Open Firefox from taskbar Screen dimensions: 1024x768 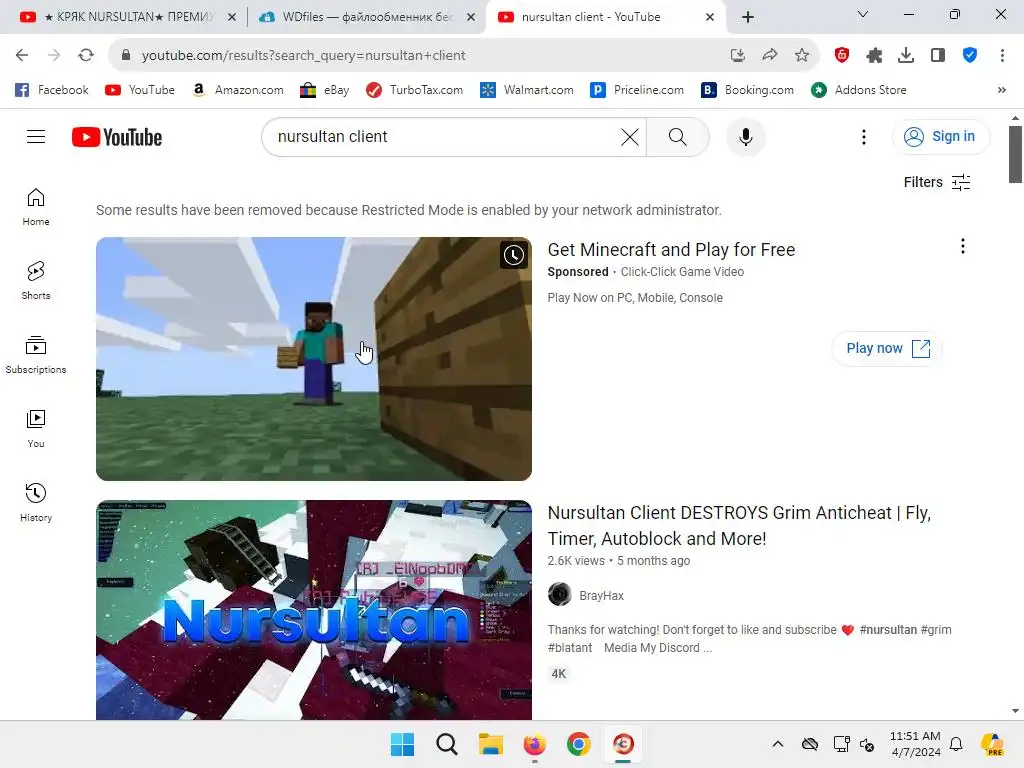click(534, 744)
